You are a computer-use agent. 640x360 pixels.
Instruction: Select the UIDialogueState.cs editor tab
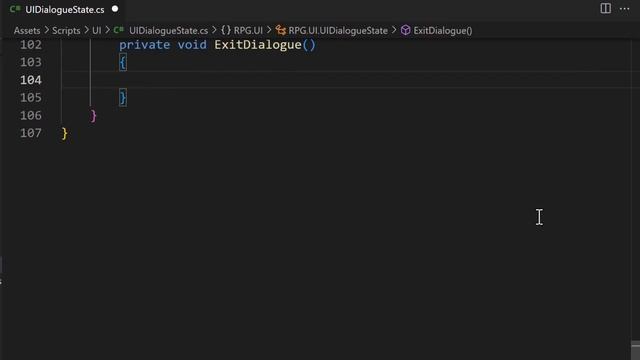click(64, 9)
